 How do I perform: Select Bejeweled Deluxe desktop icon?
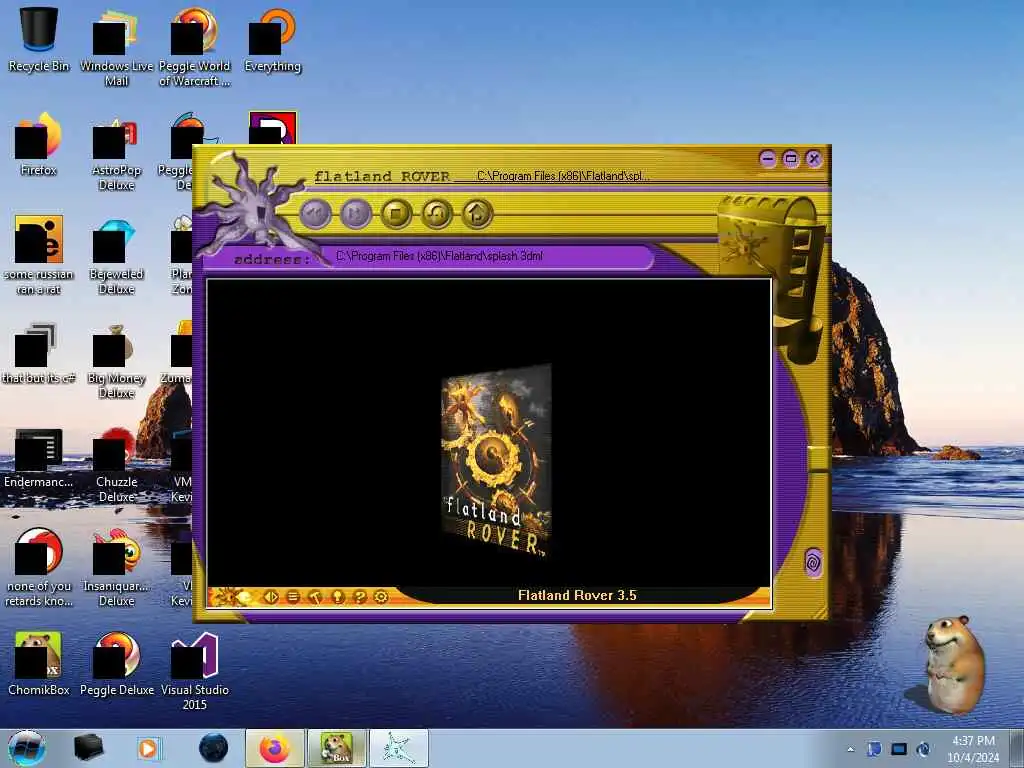(116, 256)
